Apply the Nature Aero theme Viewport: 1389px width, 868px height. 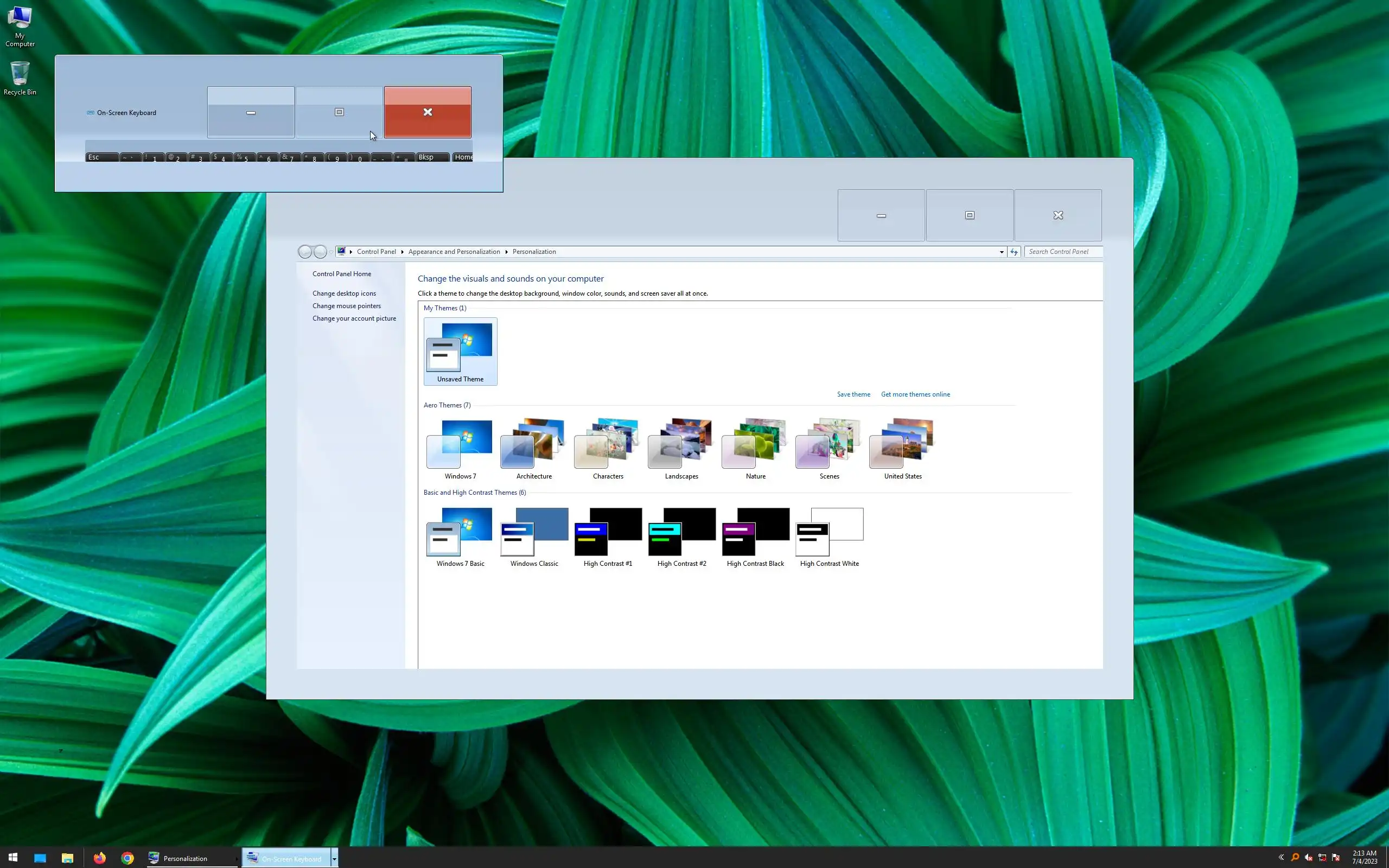pyautogui.click(x=755, y=448)
